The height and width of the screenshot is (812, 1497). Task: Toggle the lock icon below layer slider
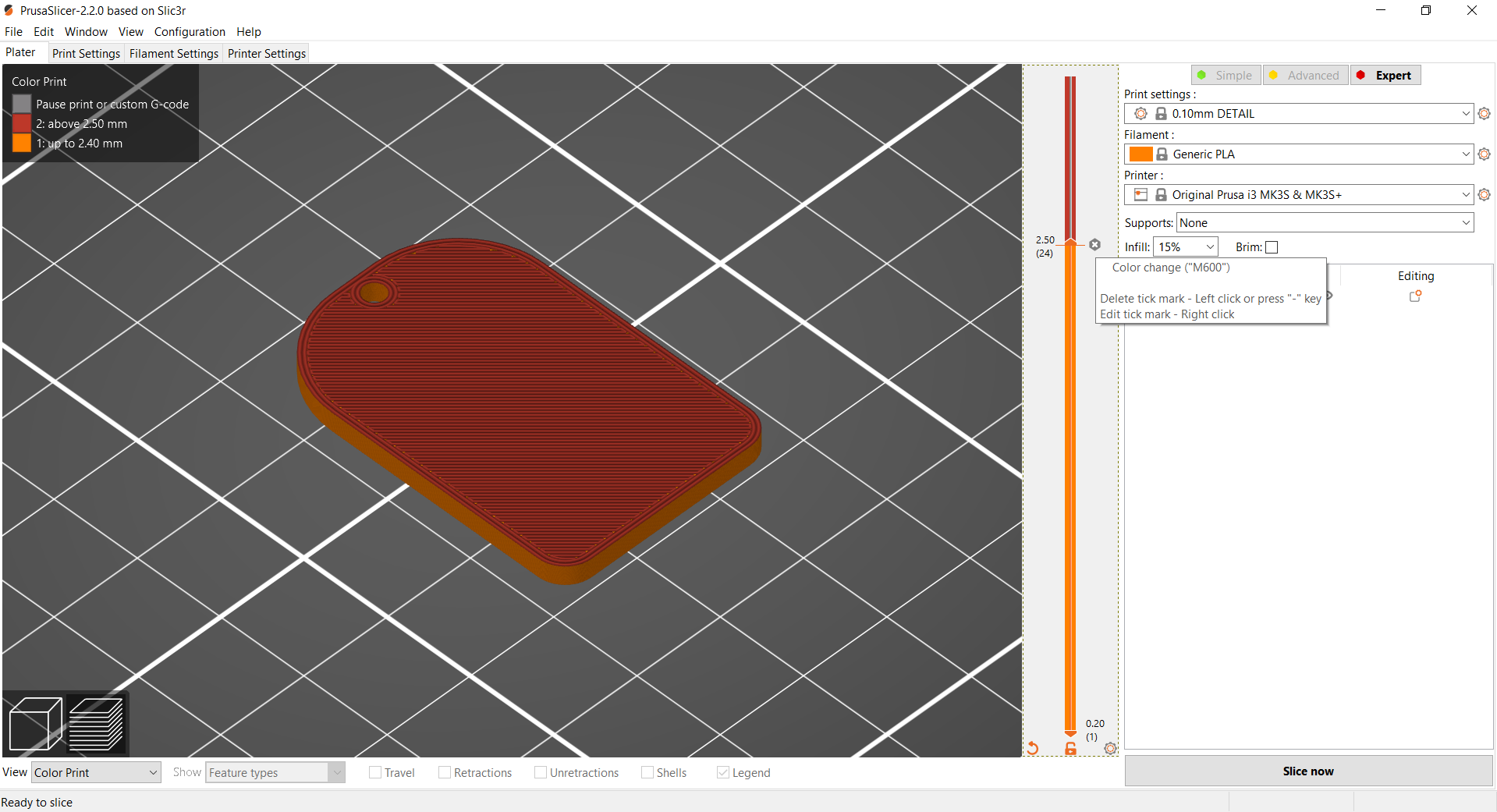[1071, 748]
